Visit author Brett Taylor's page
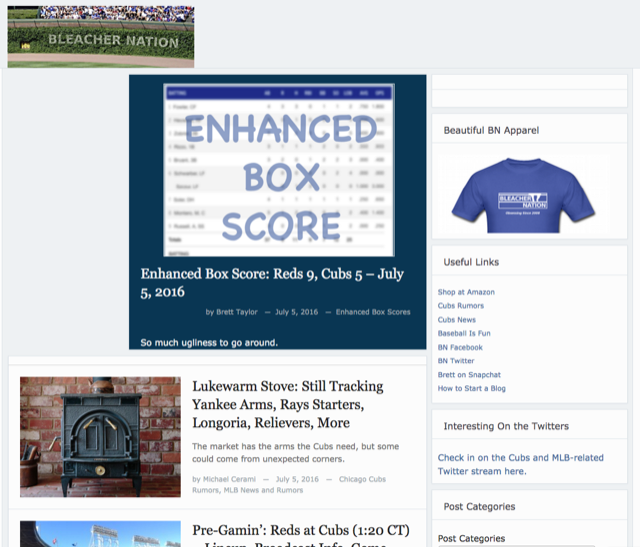Viewport: 640px width, 547px height. coord(237,312)
